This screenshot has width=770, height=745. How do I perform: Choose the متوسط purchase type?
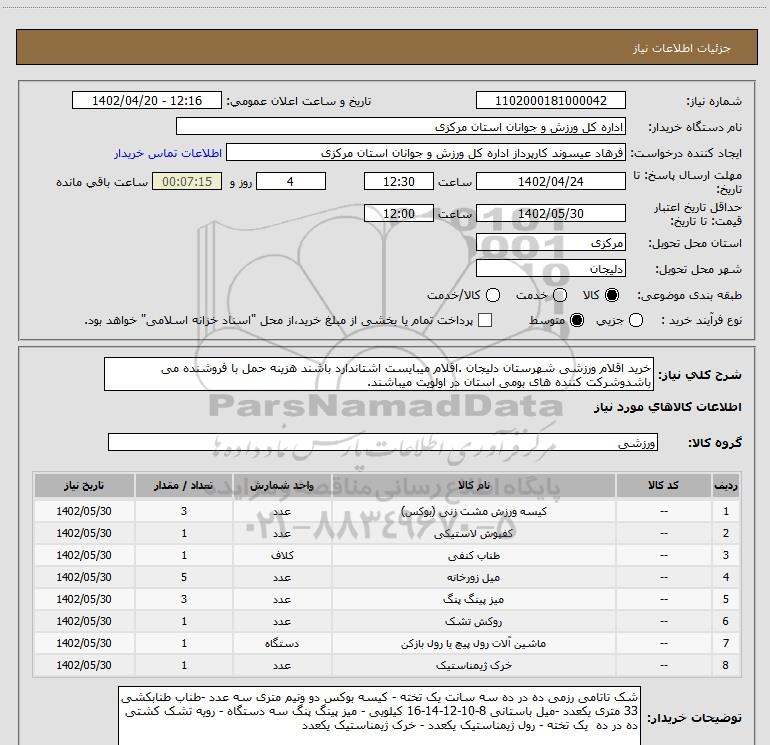577,320
